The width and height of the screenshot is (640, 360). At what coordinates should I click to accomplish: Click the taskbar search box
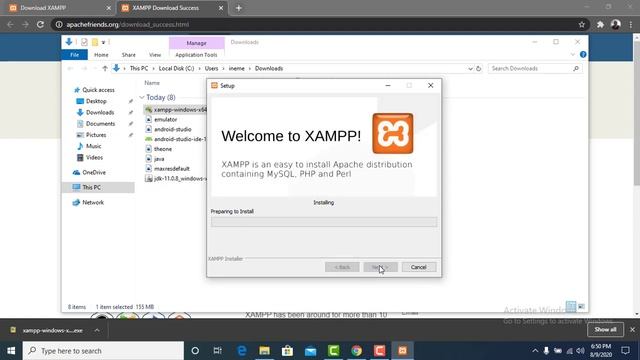coord(103,351)
